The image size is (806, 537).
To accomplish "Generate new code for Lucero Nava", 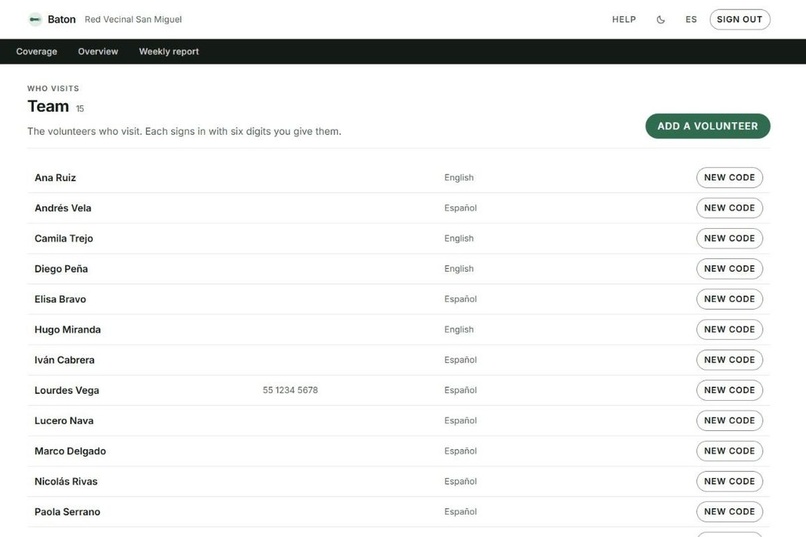I will (729, 420).
